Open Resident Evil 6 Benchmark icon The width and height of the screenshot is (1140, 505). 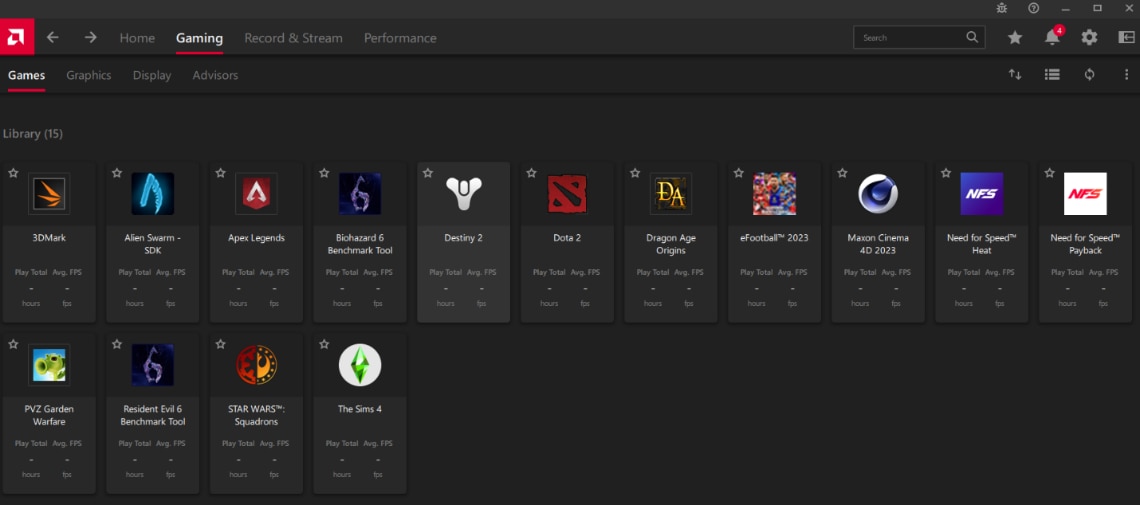[153, 365]
